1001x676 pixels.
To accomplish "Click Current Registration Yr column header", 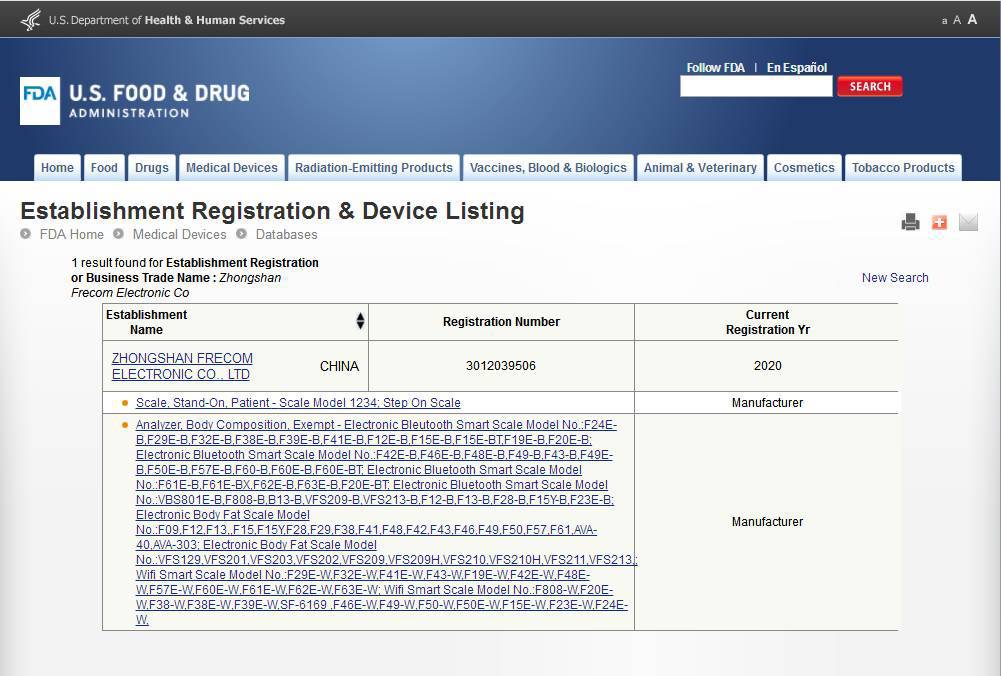I will (767, 322).
